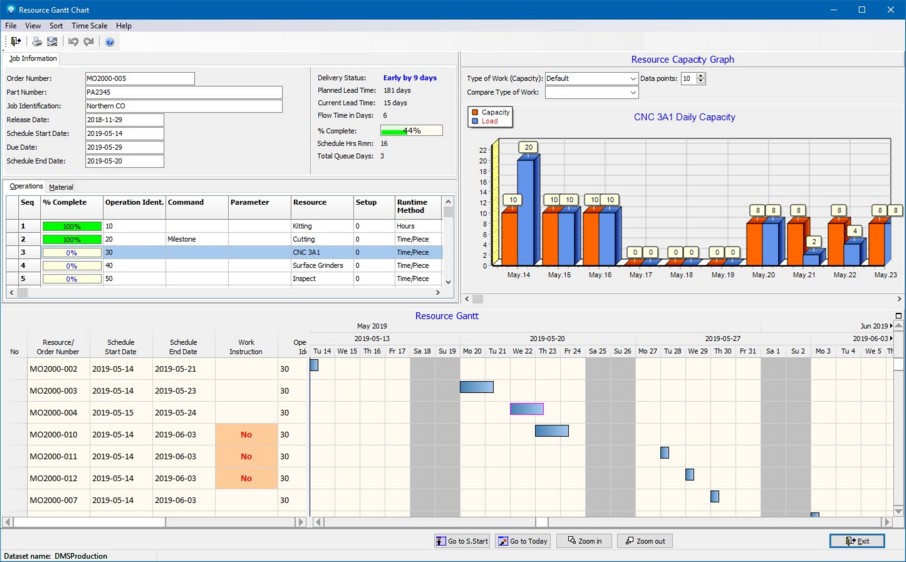Click the Print icon in the toolbar
The image size is (906, 562).
(x=37, y=42)
